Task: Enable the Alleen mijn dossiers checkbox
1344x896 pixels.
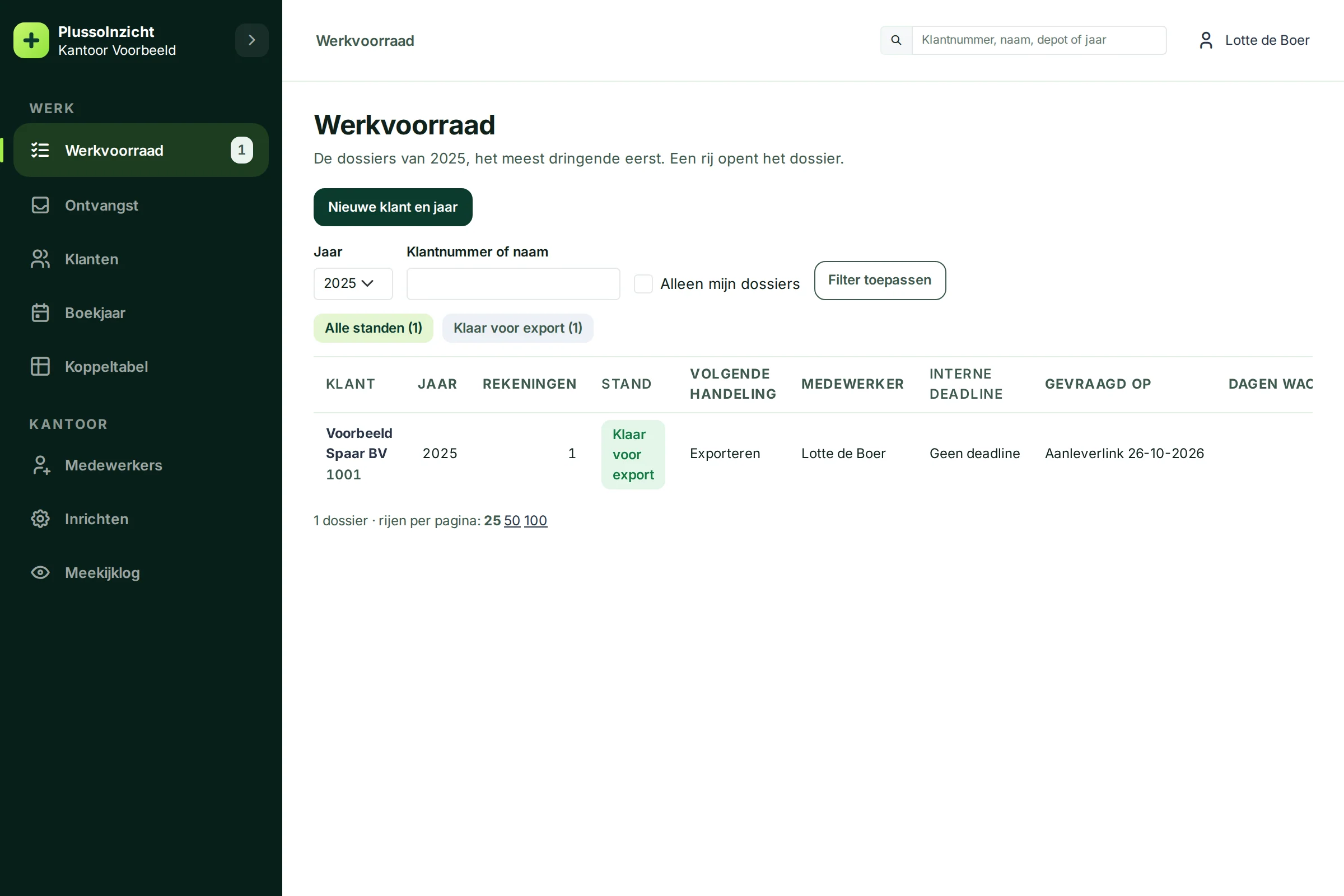Action: pyautogui.click(x=643, y=284)
